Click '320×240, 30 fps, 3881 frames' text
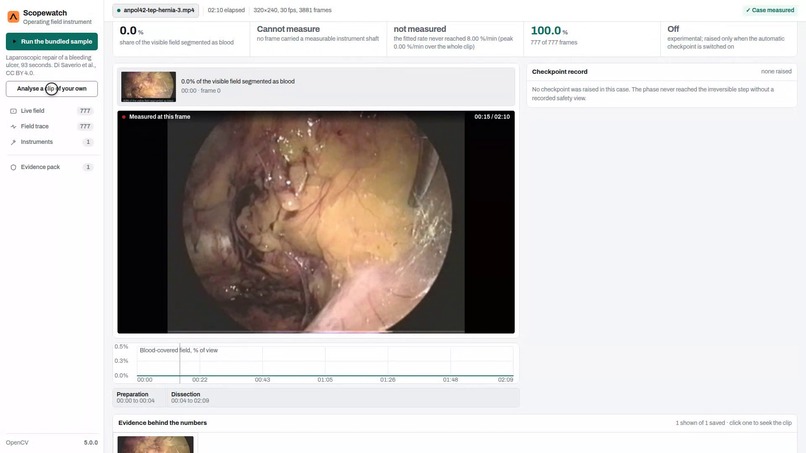The width and height of the screenshot is (806, 453). 292,10
